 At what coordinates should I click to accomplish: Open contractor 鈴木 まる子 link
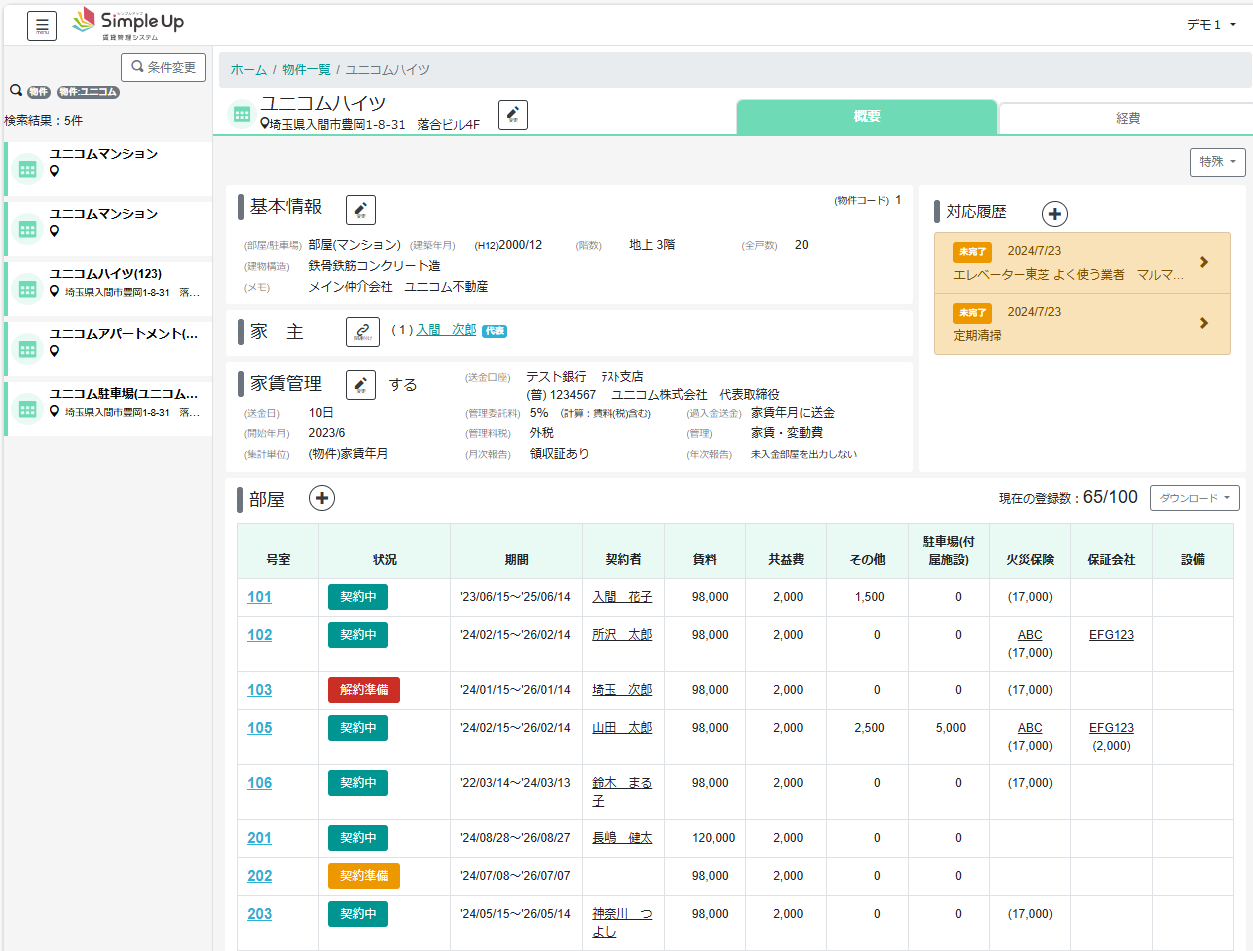pyautogui.click(x=622, y=792)
